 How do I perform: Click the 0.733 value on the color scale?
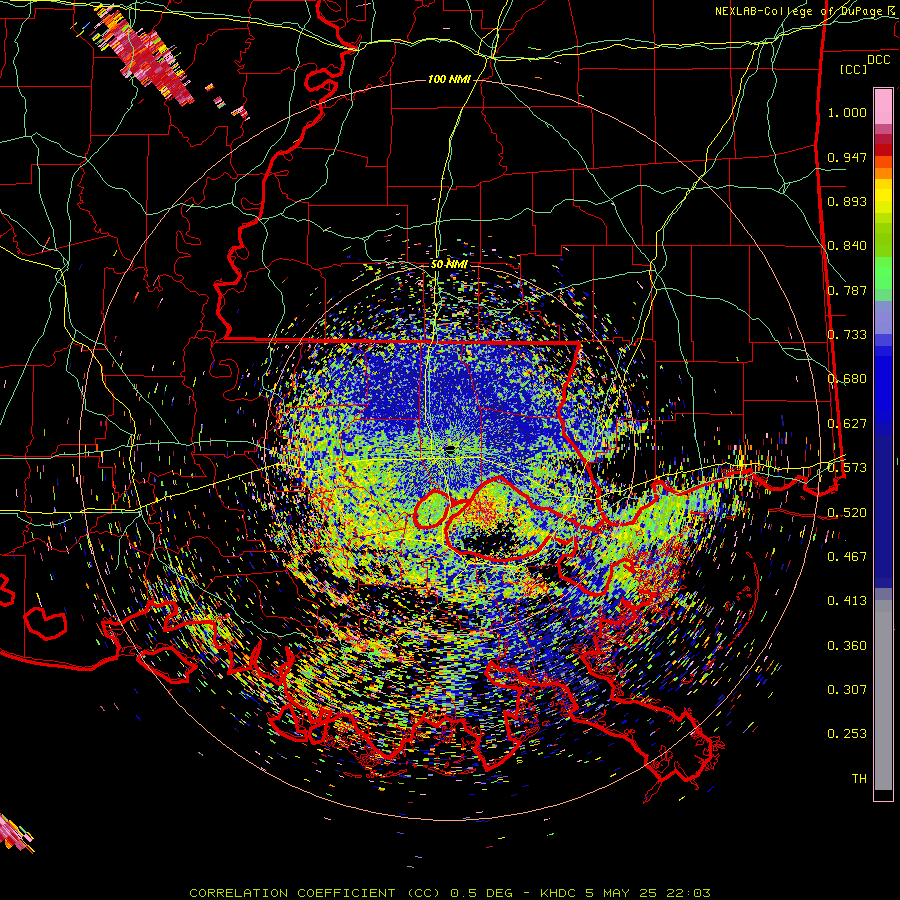point(847,335)
